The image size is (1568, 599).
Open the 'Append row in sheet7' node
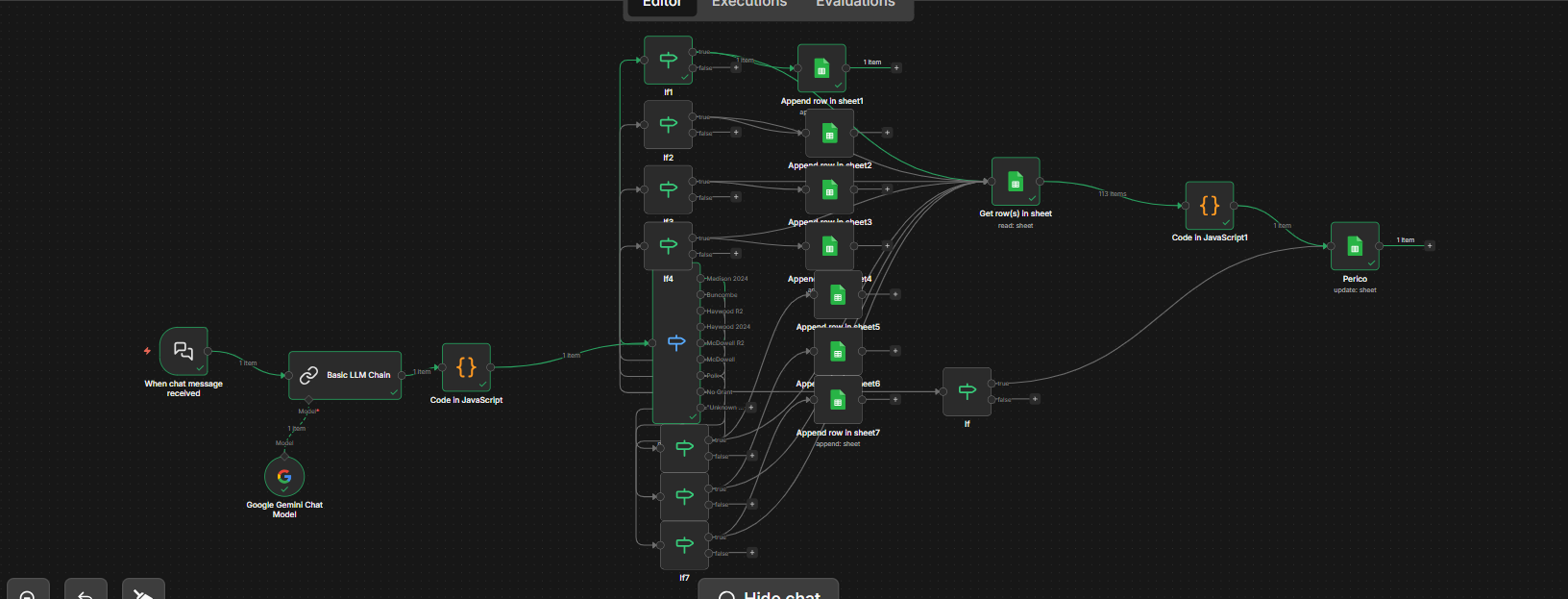pos(838,399)
